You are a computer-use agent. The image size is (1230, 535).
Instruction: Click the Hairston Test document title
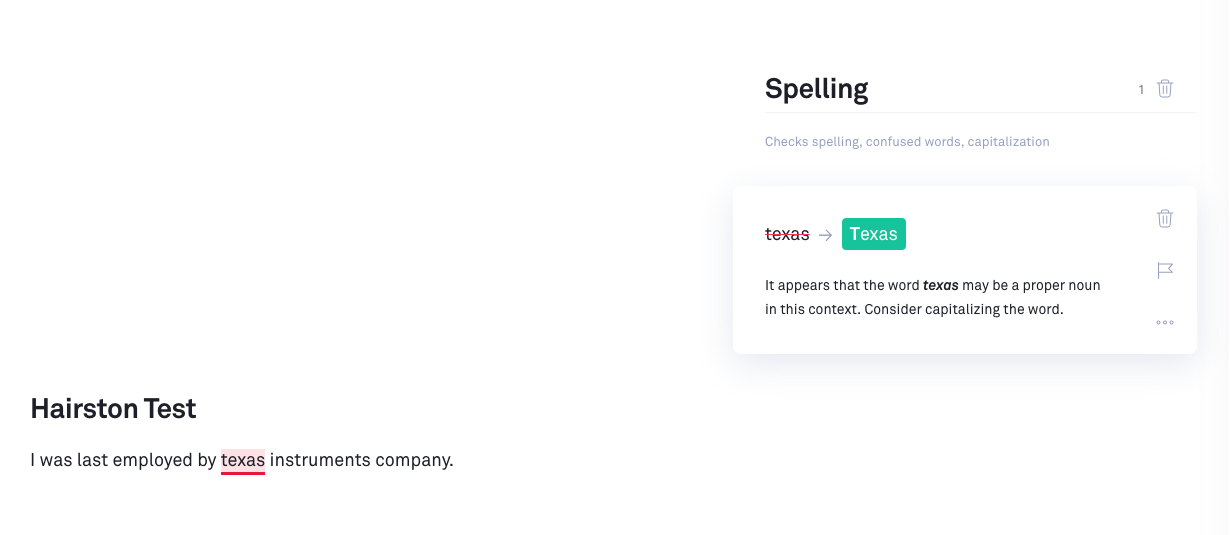pyautogui.click(x=113, y=408)
